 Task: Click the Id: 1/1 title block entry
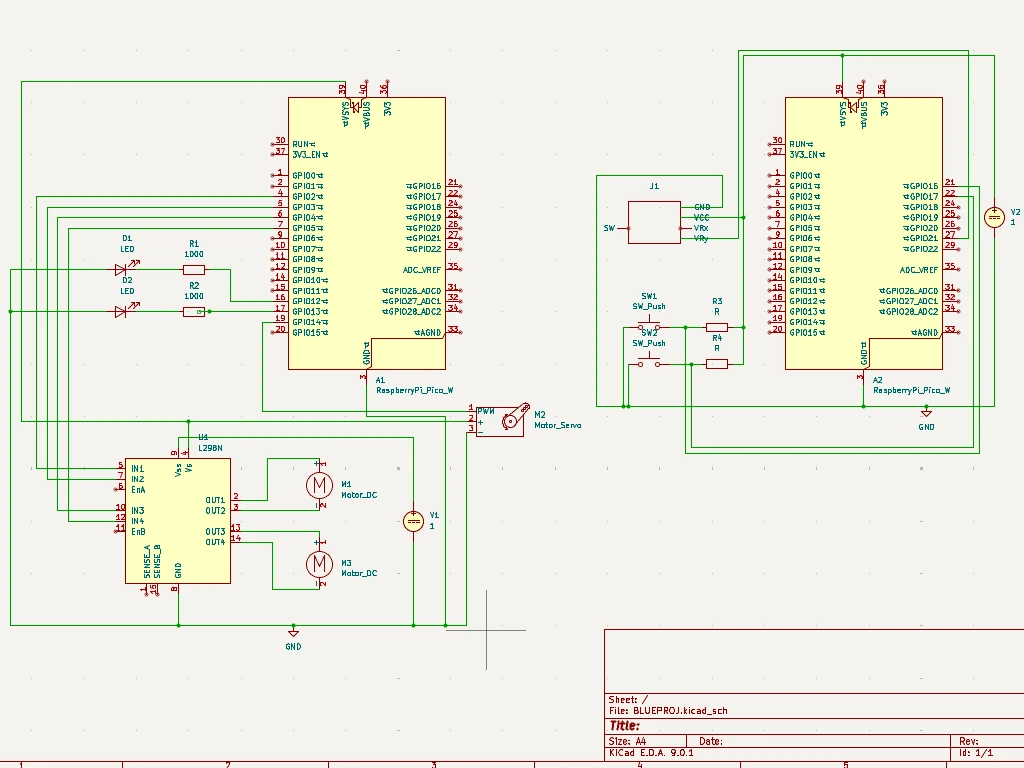coord(976,752)
